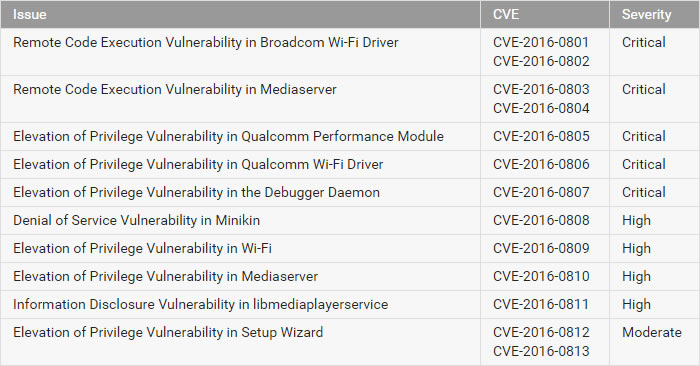This screenshot has width=700, height=366.
Task: Click CVE-2016-0801 entry
Action: pos(541,42)
